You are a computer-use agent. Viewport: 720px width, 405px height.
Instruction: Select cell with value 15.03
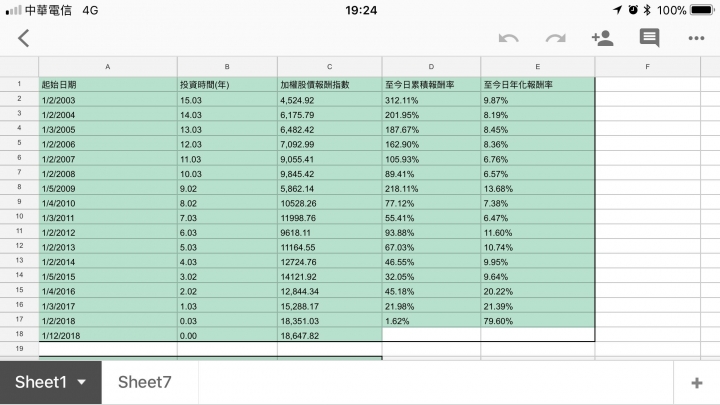227,99
